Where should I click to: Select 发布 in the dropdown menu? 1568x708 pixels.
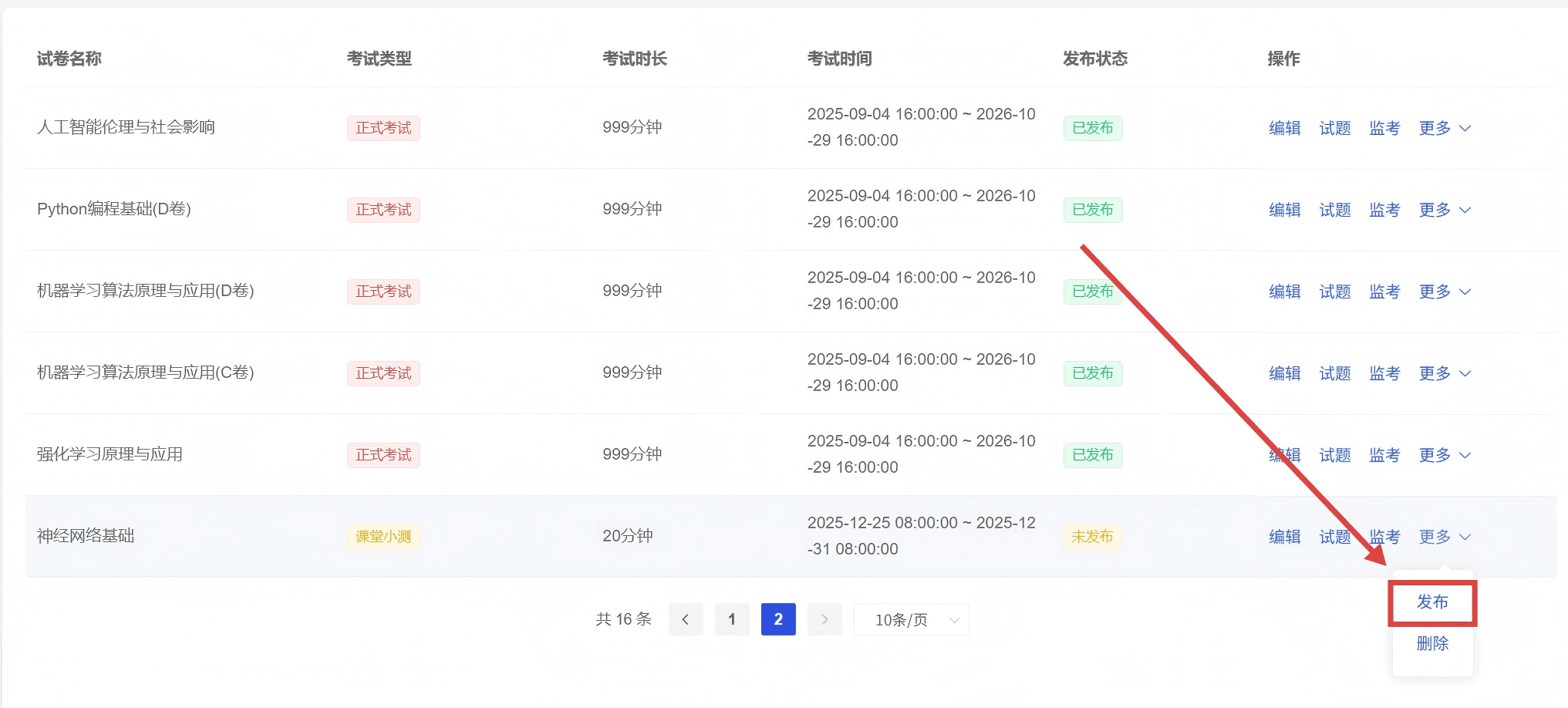coord(1432,602)
